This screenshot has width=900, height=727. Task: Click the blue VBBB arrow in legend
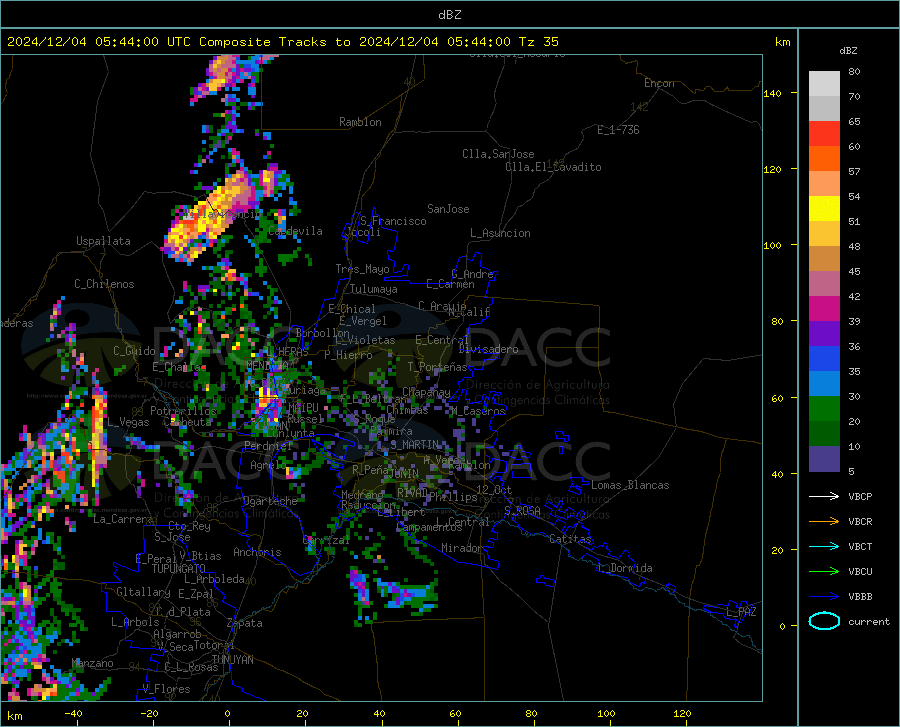[x=824, y=597]
